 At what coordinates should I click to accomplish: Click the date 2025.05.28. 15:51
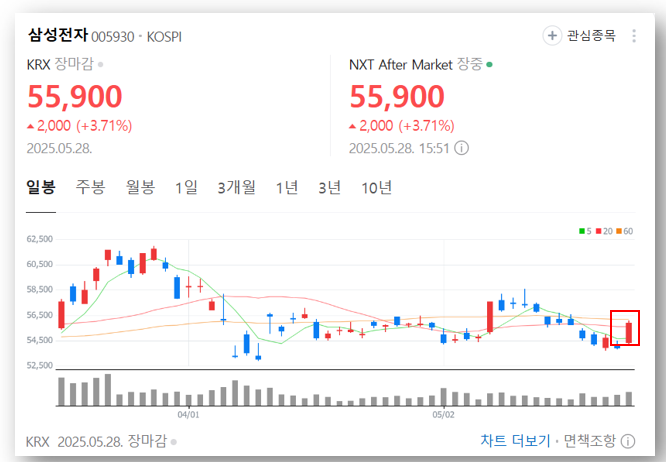coord(399,148)
